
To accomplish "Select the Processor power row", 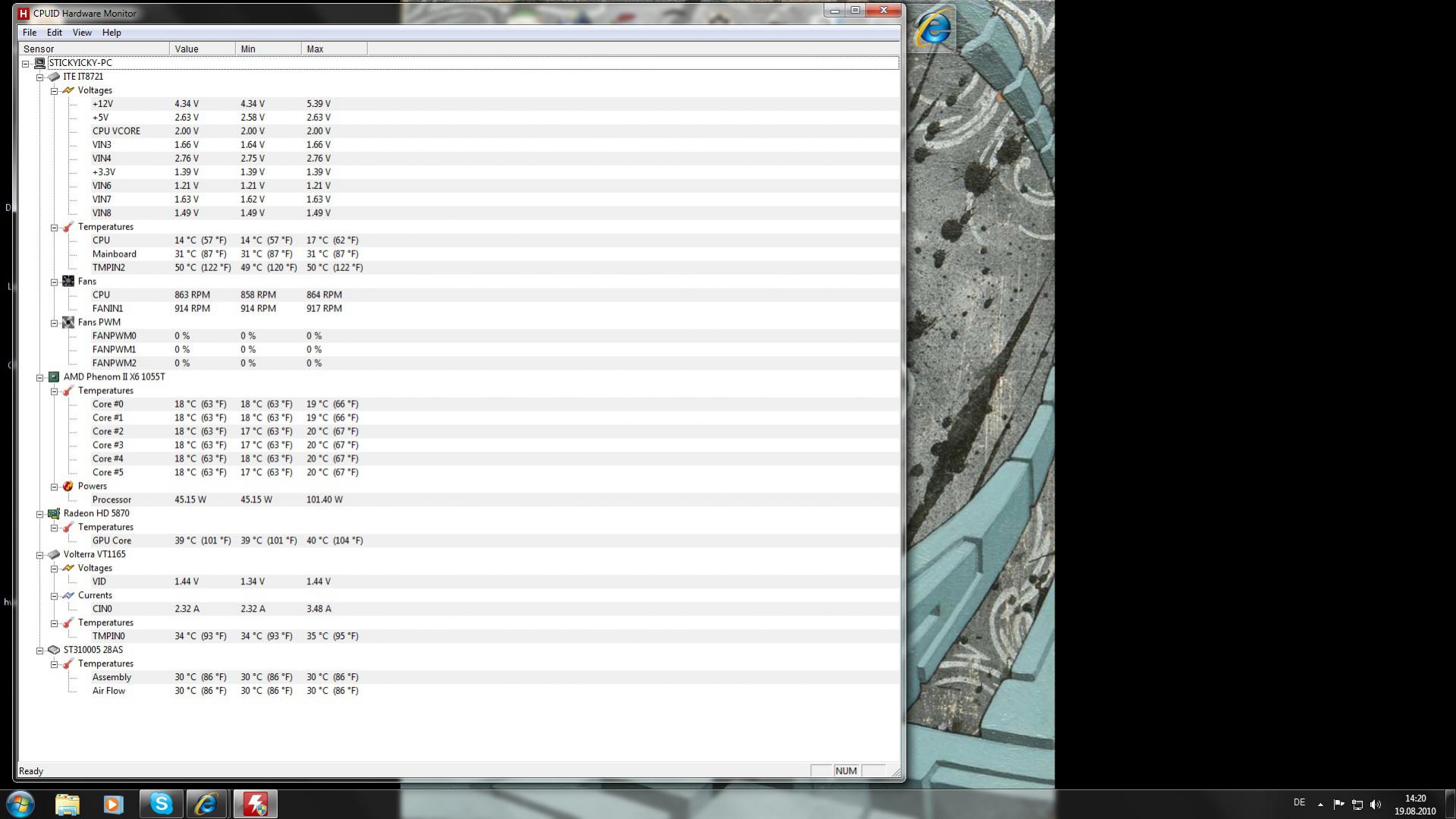I will (x=495, y=500).
